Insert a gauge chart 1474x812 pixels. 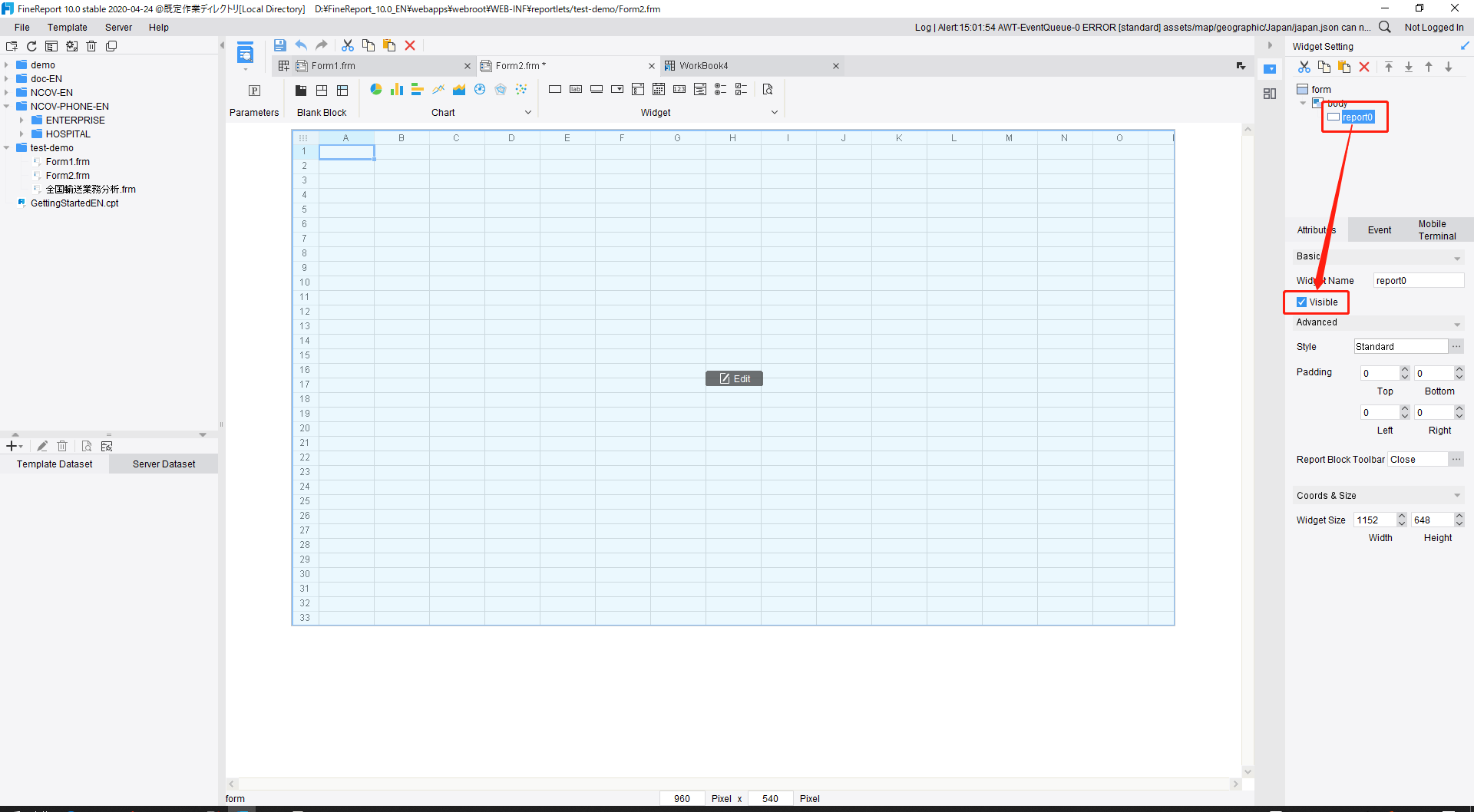click(x=480, y=90)
